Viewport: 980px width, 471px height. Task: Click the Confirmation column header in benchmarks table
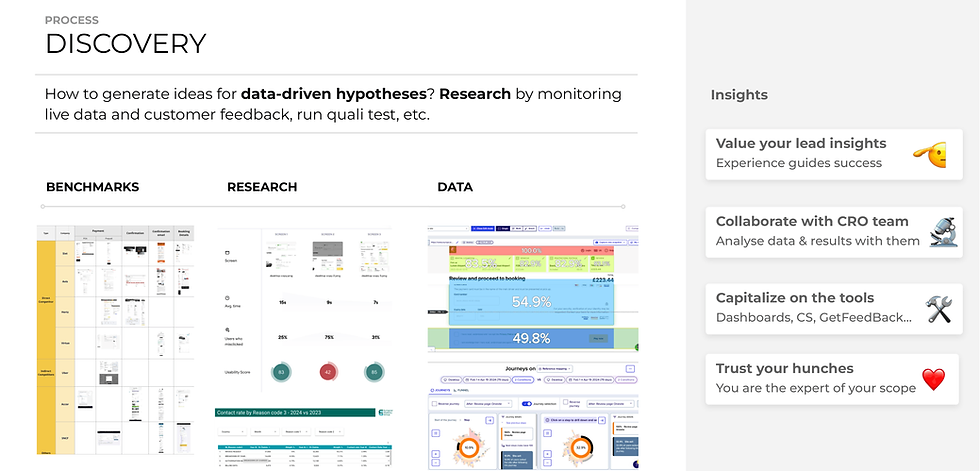[136, 232]
